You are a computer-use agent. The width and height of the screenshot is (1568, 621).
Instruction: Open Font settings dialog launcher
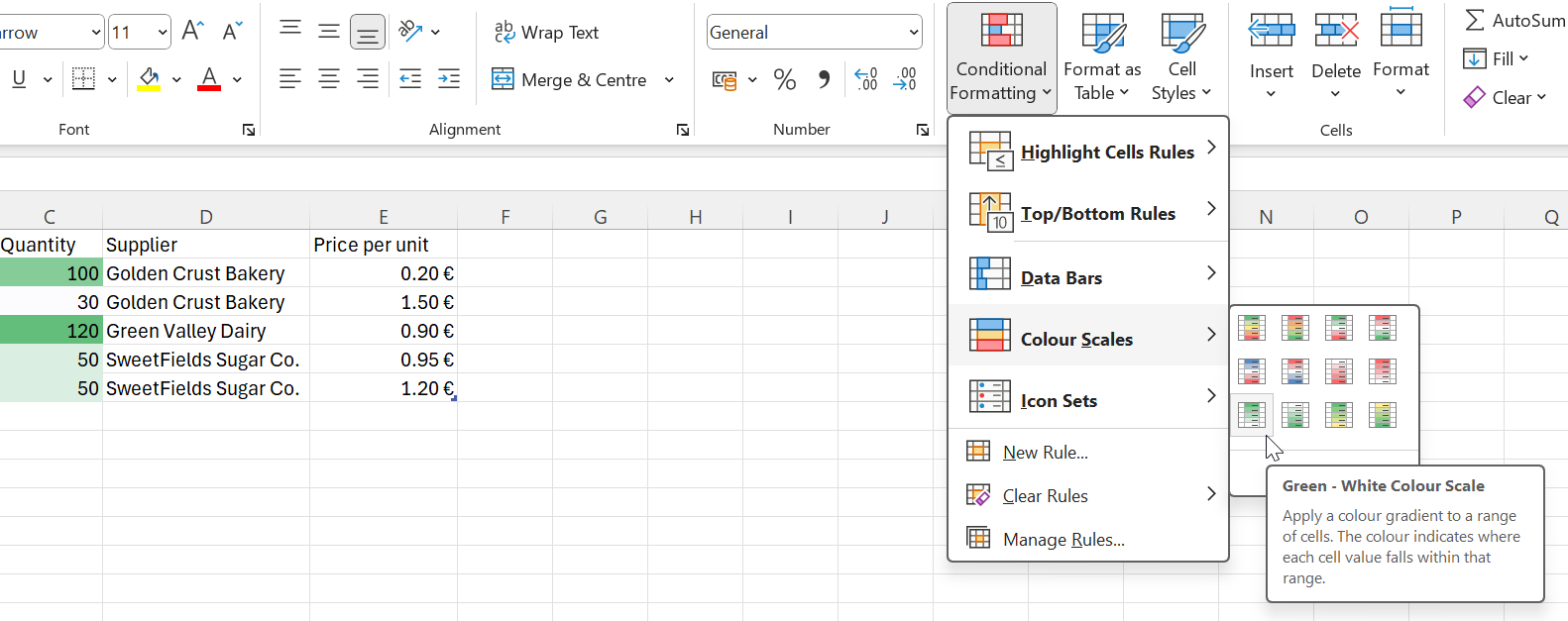pyautogui.click(x=249, y=130)
